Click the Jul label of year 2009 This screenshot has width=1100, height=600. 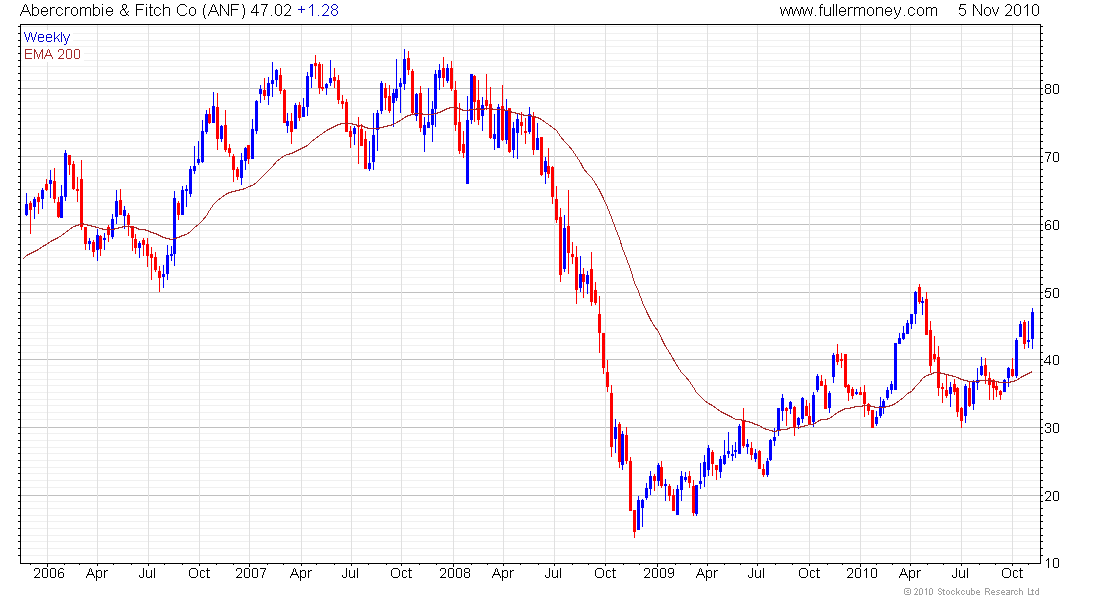[x=756, y=573]
